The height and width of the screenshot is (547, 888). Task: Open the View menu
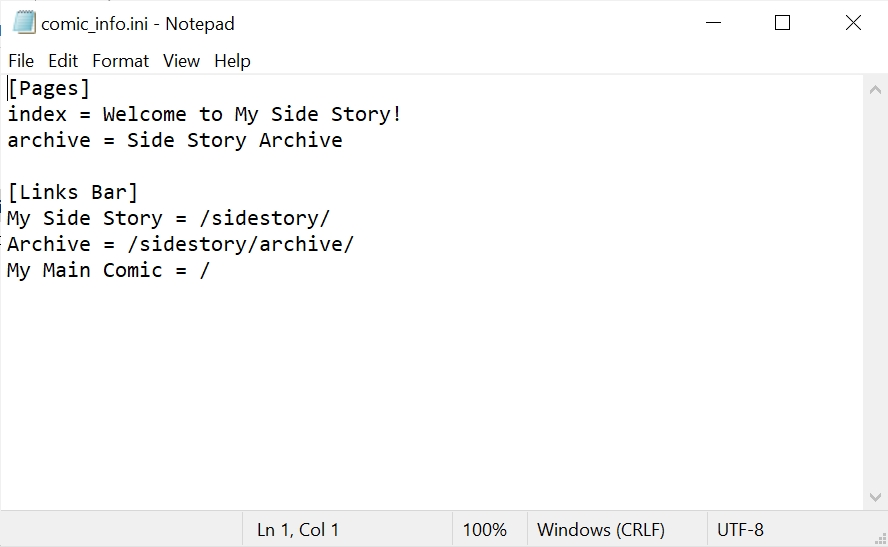click(x=181, y=61)
